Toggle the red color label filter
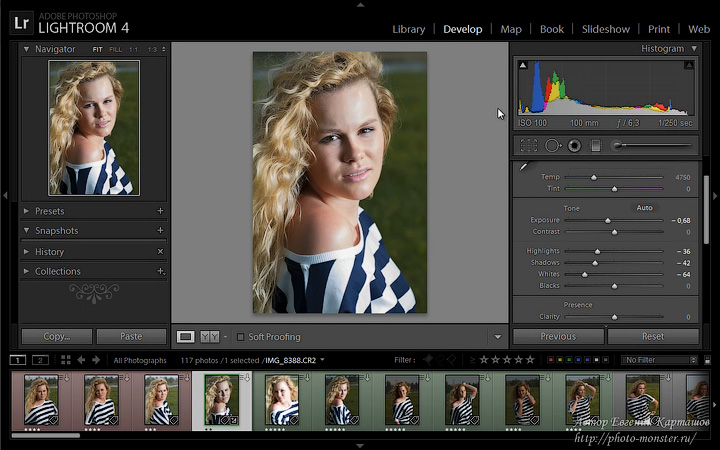The image size is (720, 450). click(x=551, y=360)
